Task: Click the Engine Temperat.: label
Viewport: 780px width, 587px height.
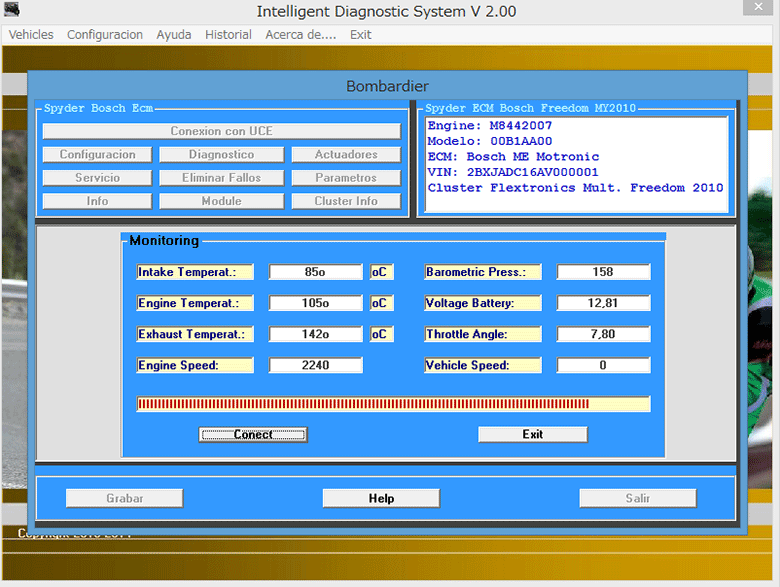Action: click(x=195, y=303)
